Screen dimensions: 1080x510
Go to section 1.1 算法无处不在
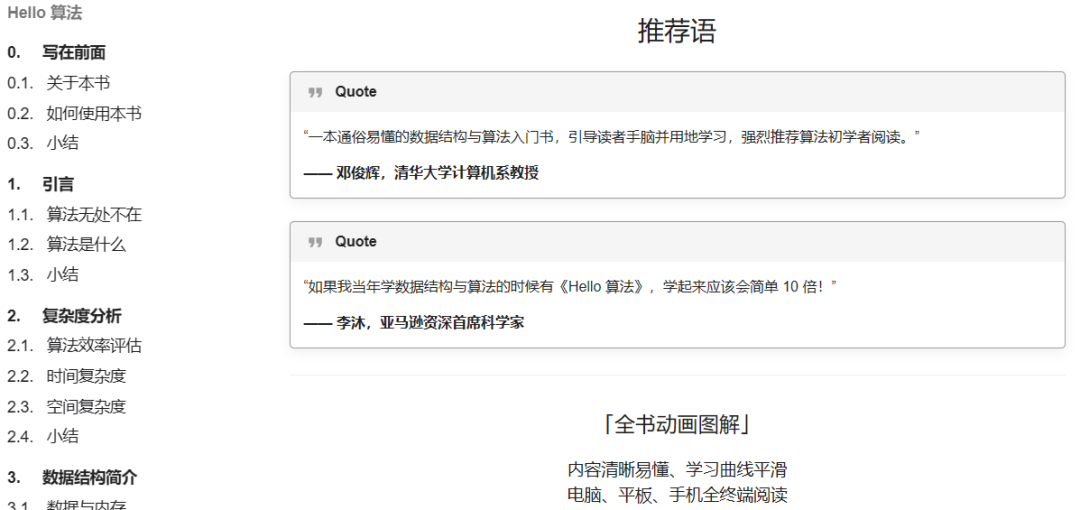(74, 214)
